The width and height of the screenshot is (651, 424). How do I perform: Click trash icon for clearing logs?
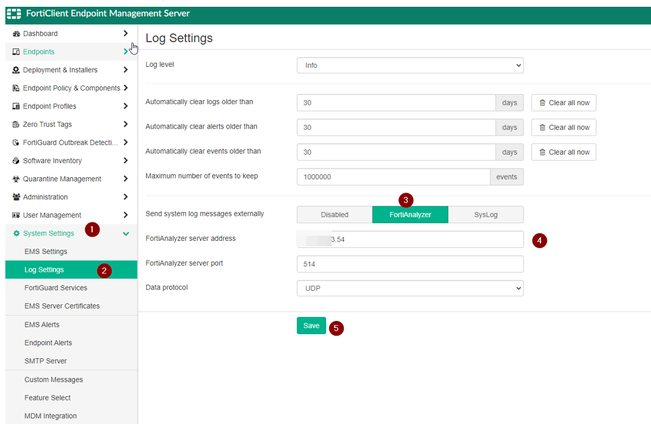[x=542, y=103]
